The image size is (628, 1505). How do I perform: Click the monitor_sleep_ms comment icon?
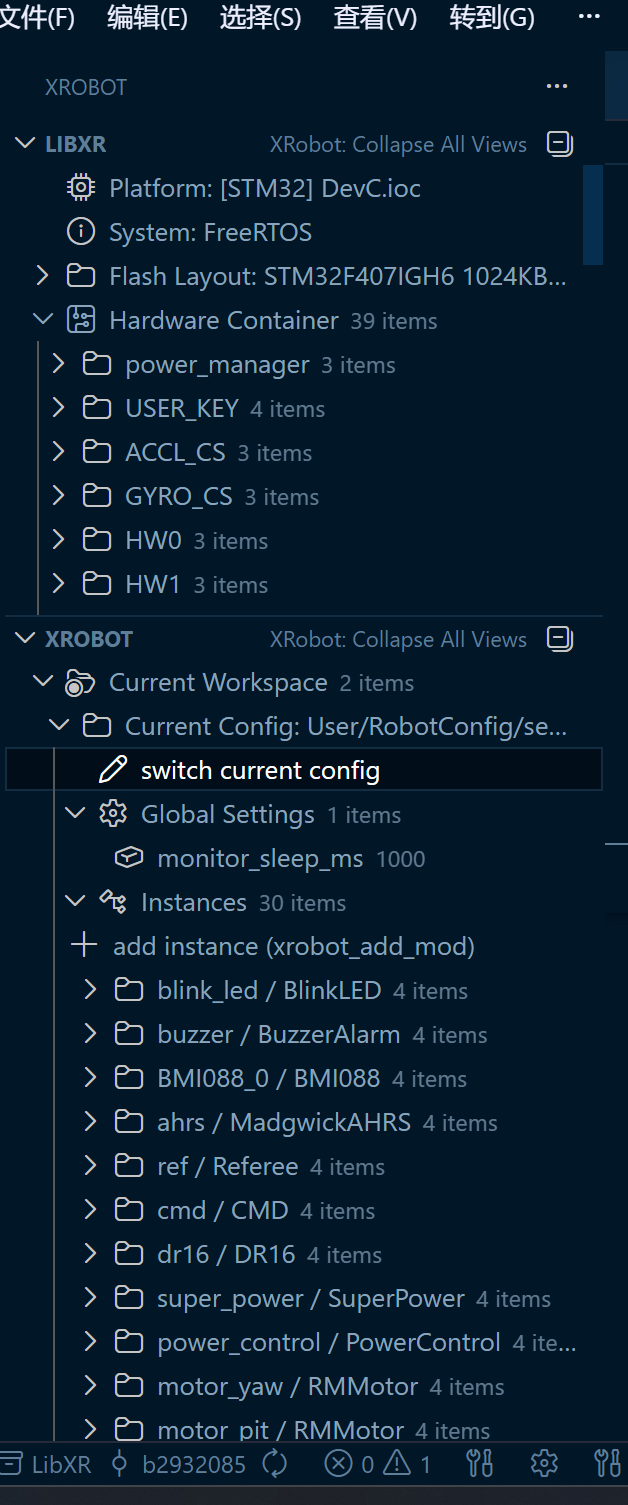[128, 858]
